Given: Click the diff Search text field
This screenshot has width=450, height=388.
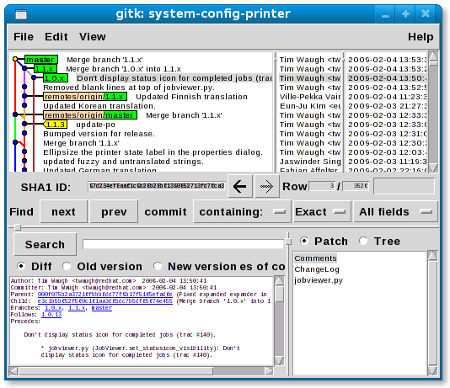Looking at the screenshot, I should 183,244.
